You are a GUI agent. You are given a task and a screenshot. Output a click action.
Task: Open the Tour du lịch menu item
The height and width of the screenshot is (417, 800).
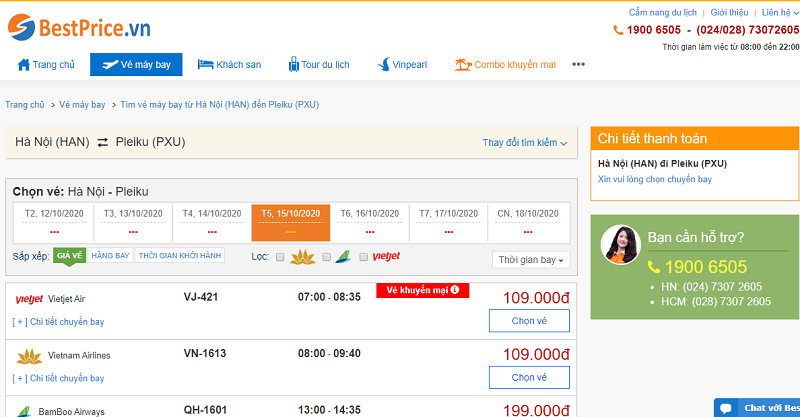[319, 64]
